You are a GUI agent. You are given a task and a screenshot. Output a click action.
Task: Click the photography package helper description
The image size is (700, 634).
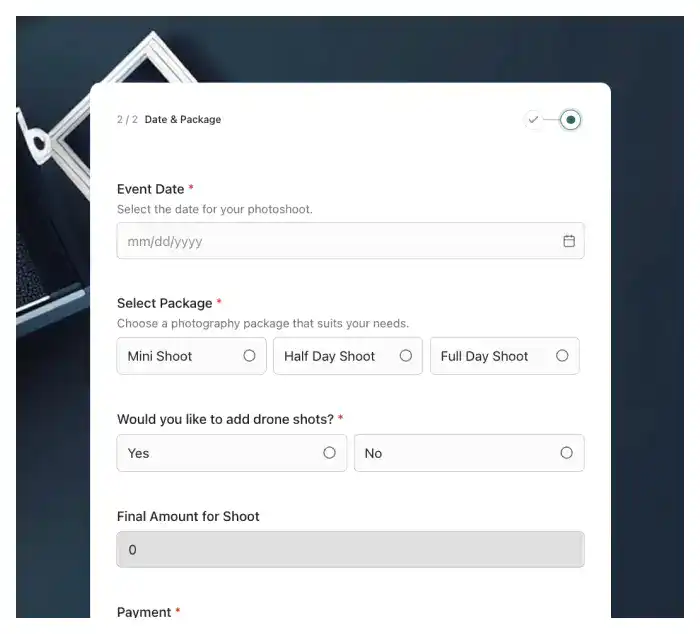click(263, 323)
